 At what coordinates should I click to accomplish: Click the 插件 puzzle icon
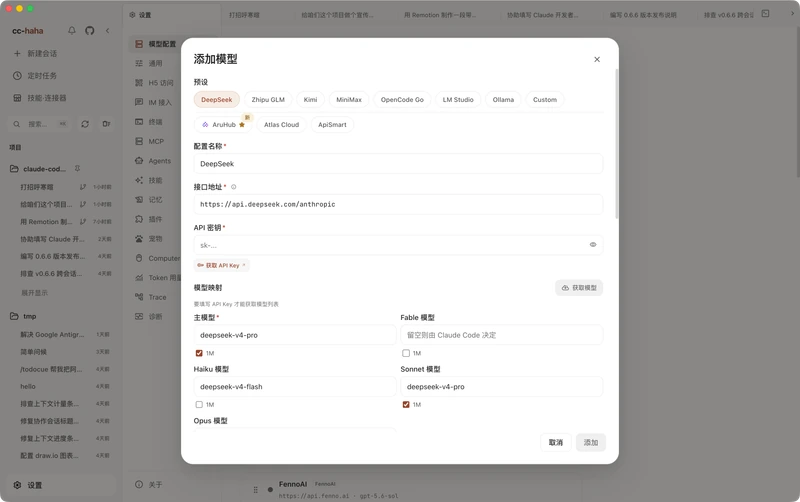point(139,219)
